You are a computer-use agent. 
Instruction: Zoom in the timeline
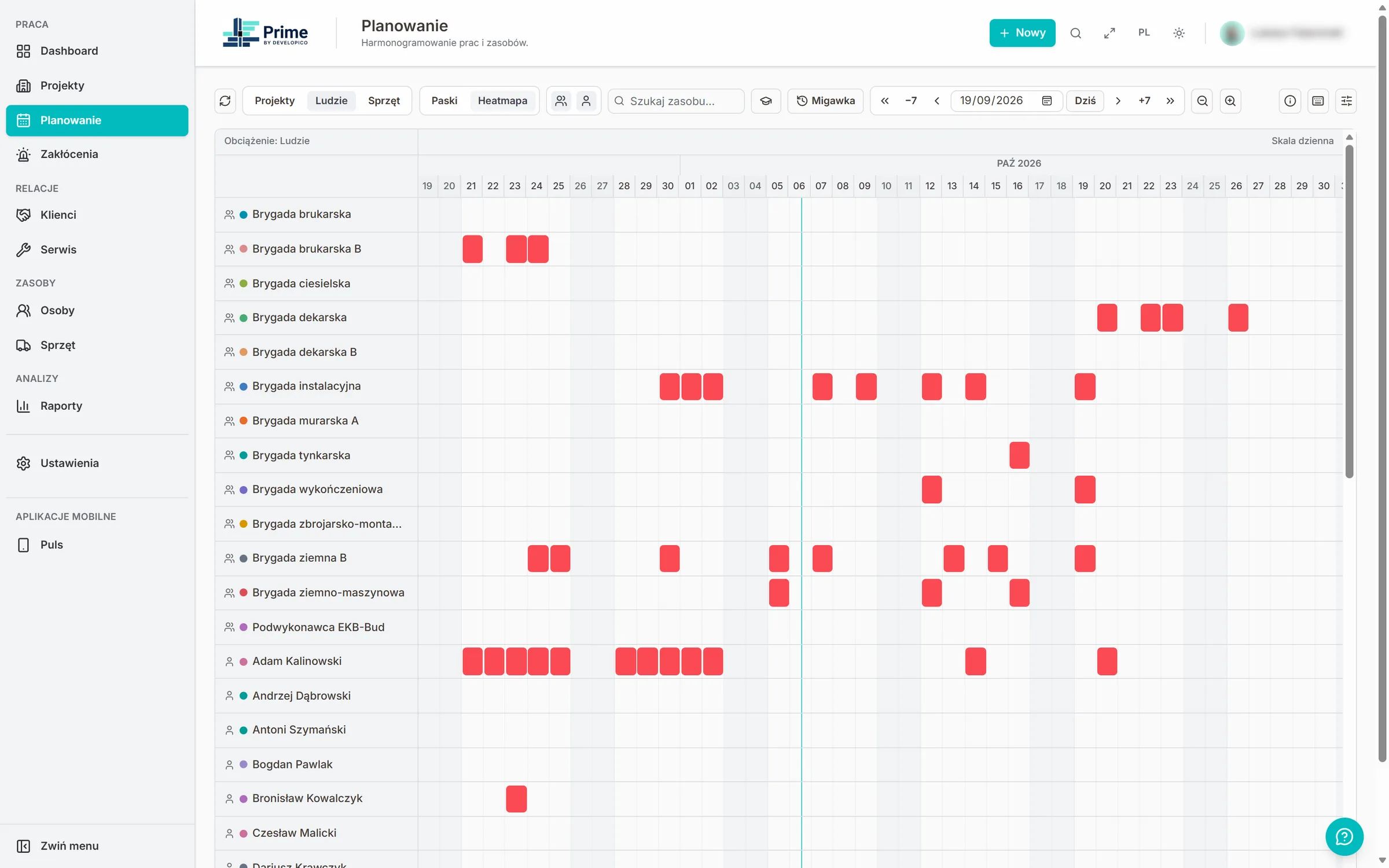click(x=1230, y=101)
